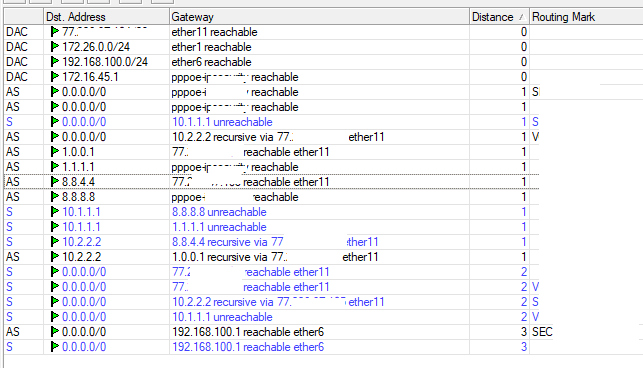
Task: Select 0.0.0.0/0 destination with 10.2.2.2 gateway, distance 1
Action: click(84, 137)
